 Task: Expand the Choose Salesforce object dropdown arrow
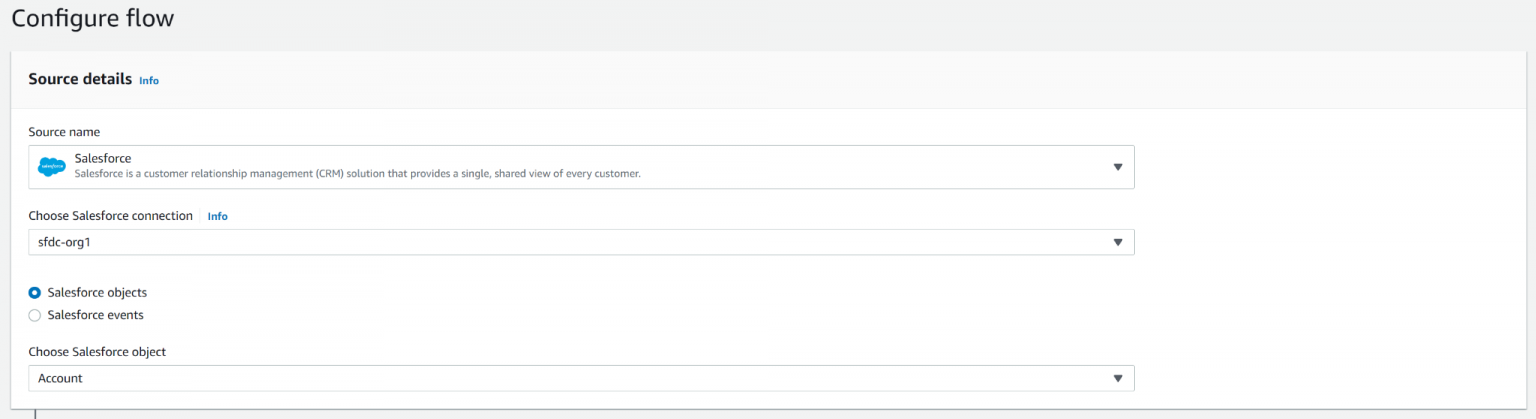tap(1117, 378)
